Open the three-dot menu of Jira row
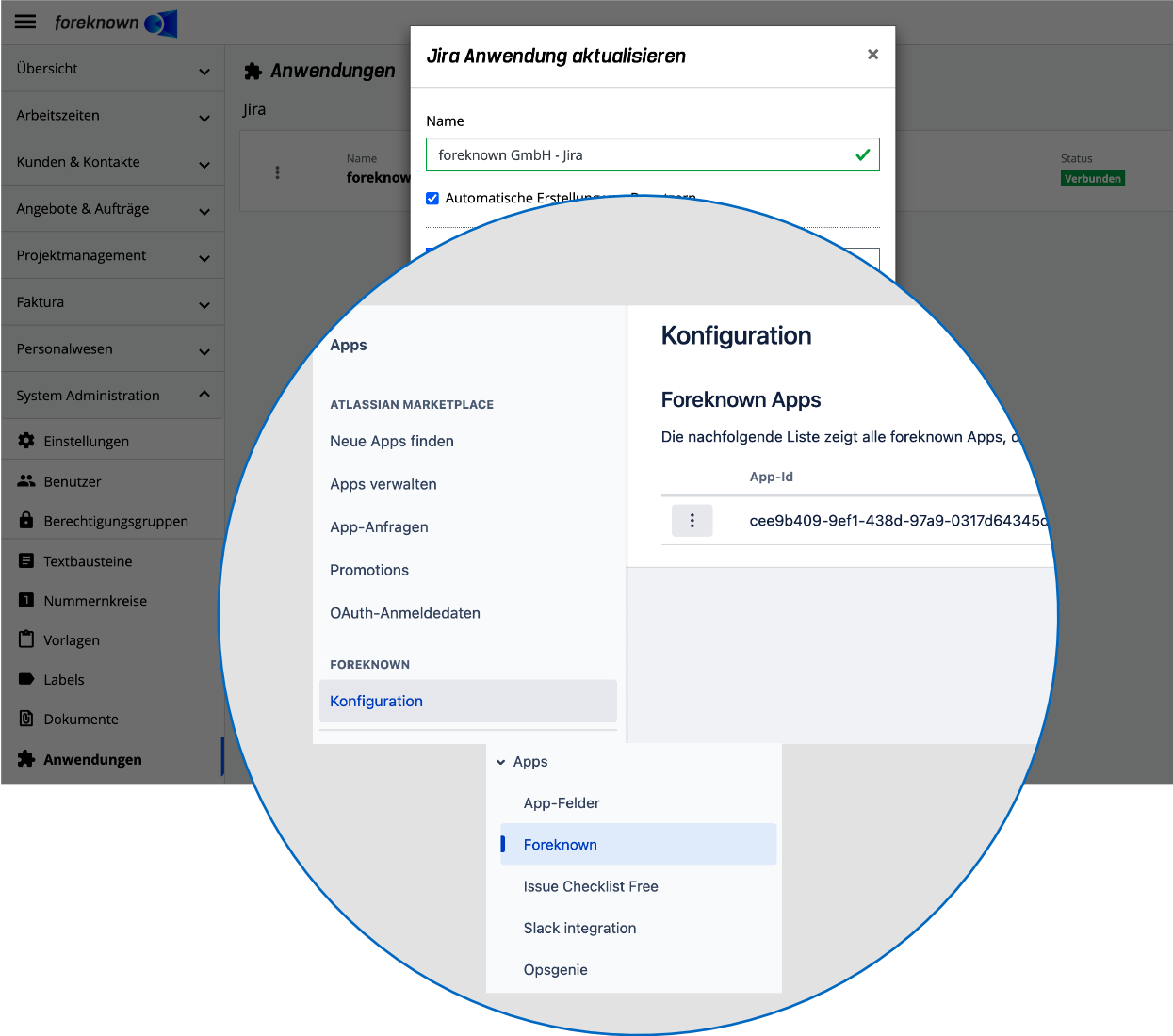This screenshot has height=1036, width=1173. click(277, 172)
